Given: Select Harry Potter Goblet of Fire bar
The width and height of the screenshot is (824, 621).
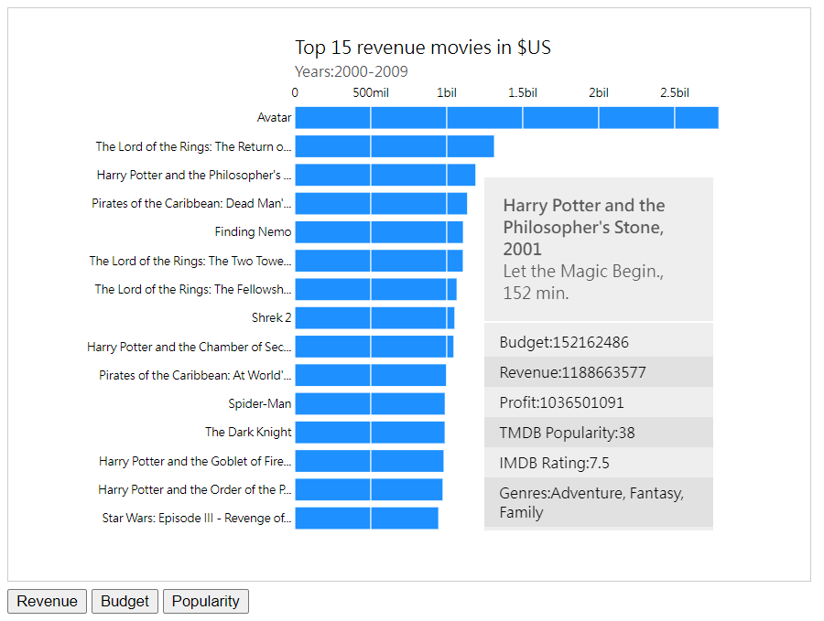Looking at the screenshot, I should (369, 461).
